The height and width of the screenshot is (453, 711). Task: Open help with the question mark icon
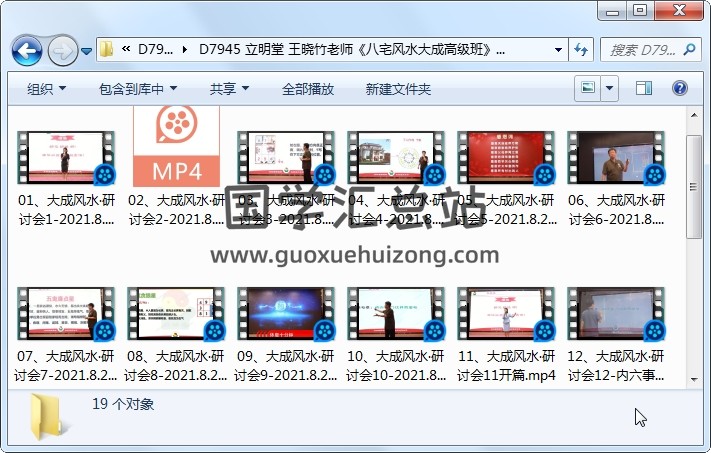point(679,88)
